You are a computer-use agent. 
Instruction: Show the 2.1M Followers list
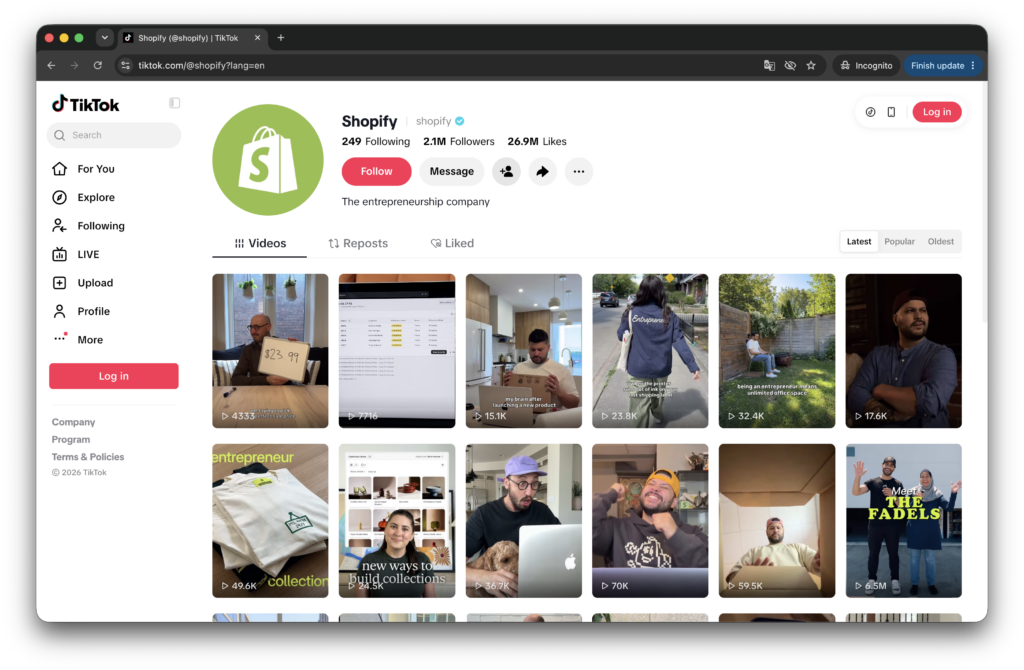pyautogui.click(x=458, y=142)
